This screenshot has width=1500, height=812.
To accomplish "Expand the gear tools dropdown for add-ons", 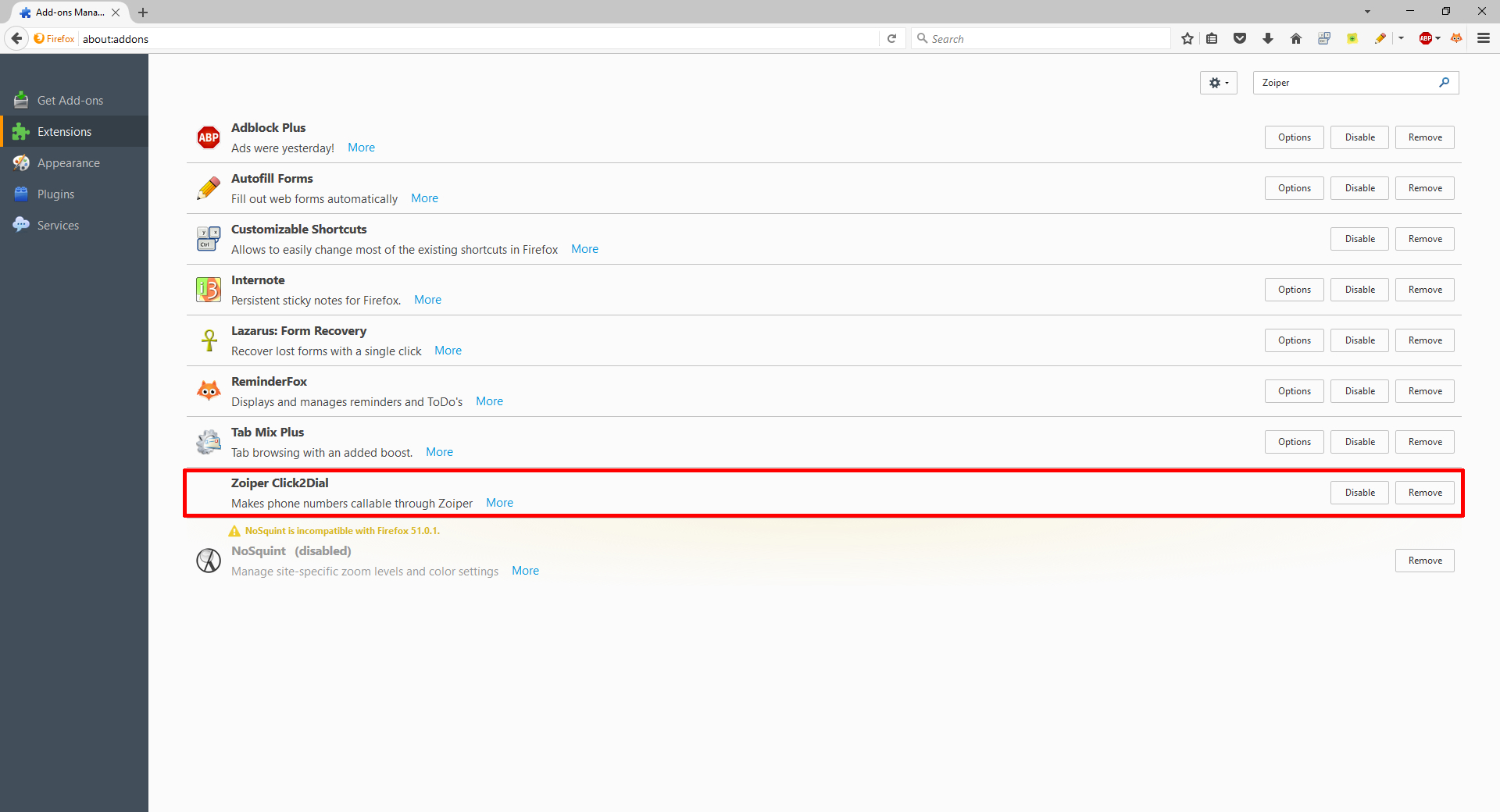I will coord(1218,83).
